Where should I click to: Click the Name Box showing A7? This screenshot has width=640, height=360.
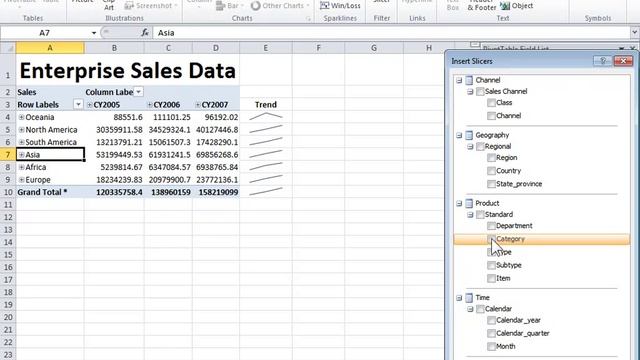point(44,33)
